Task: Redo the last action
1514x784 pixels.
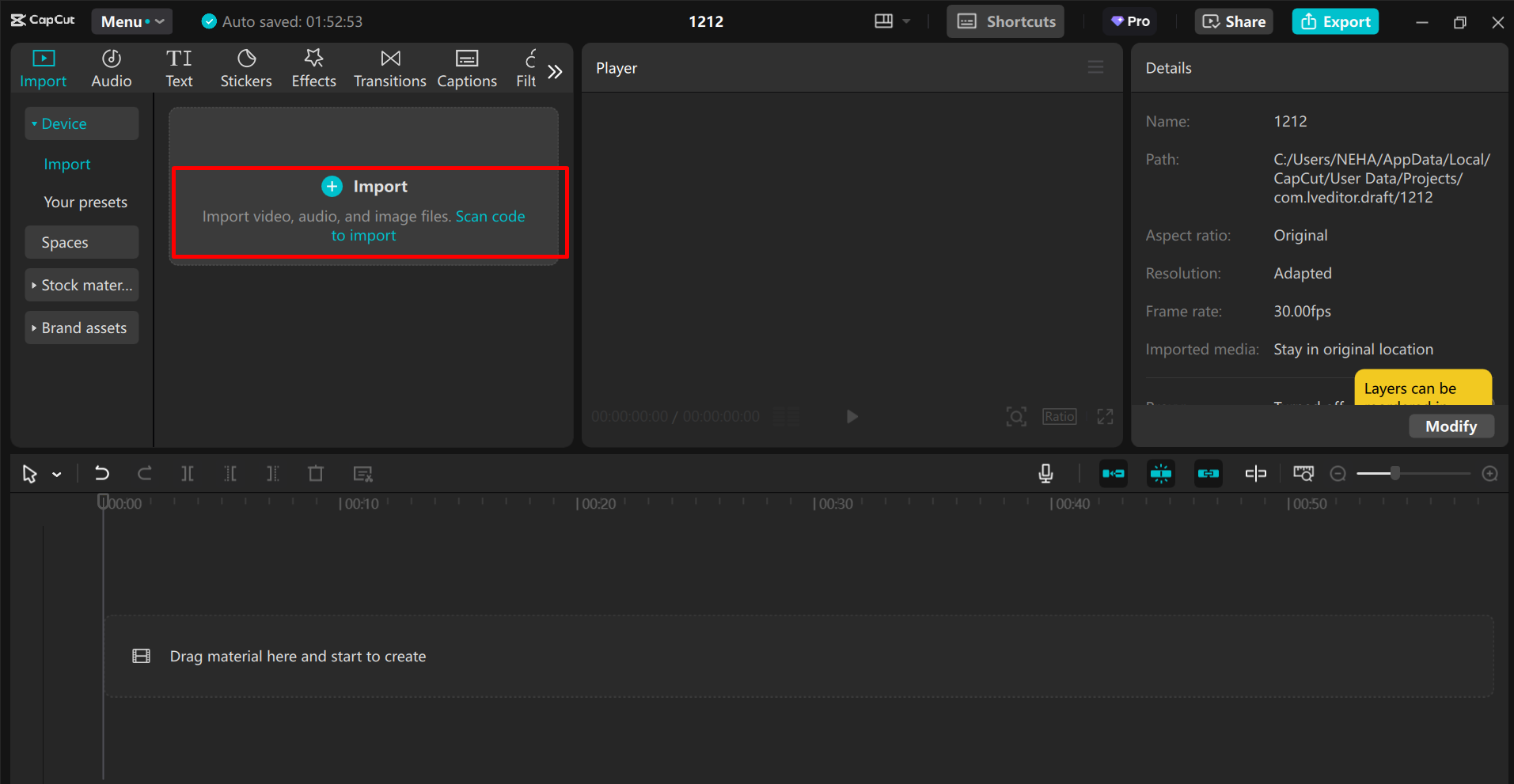Action: [144, 474]
